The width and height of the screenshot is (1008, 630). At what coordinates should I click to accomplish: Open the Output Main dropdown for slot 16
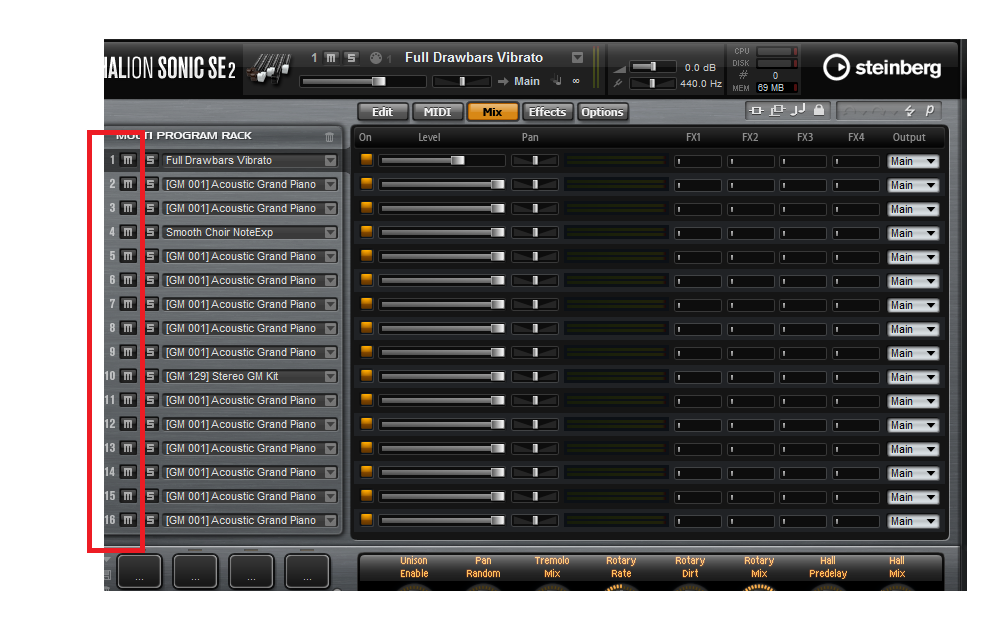pyautogui.click(x=913, y=521)
